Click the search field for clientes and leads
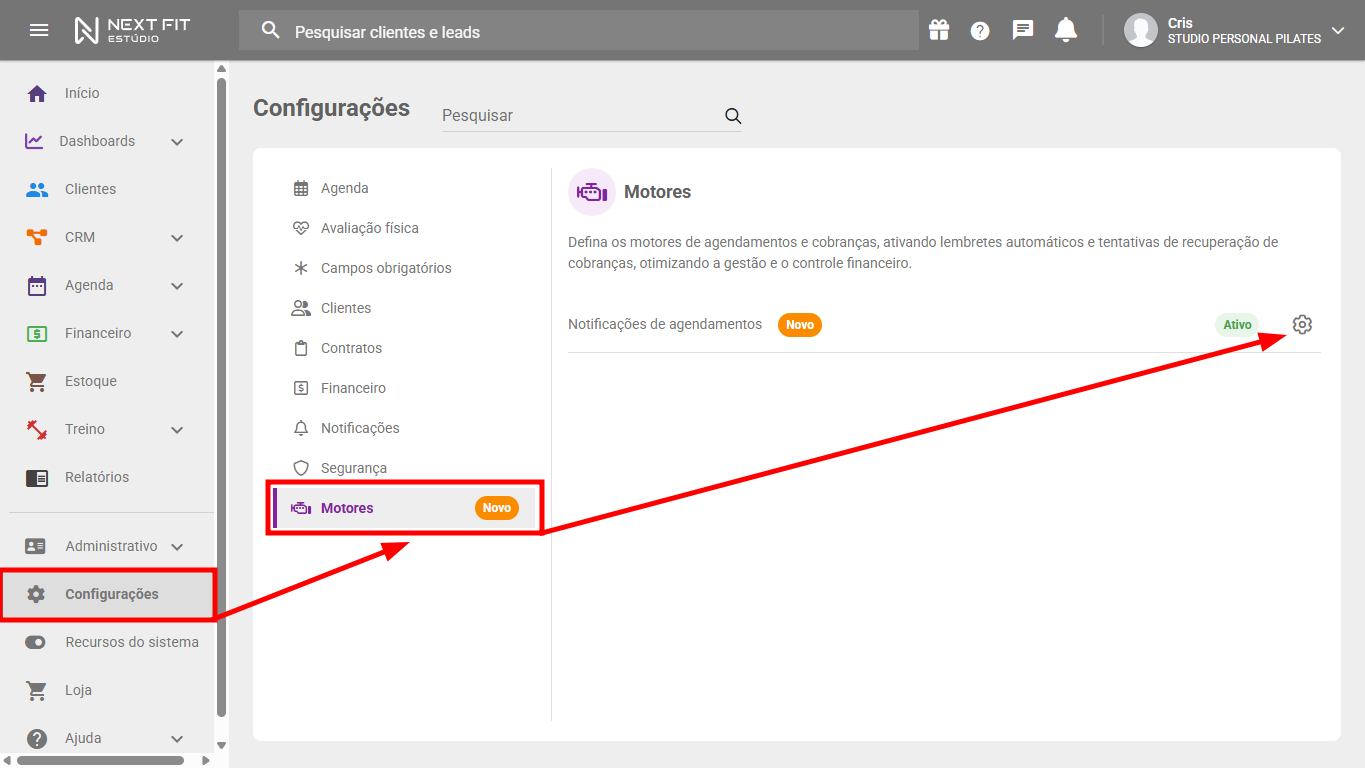Viewport: 1365px width, 768px height. [578, 30]
